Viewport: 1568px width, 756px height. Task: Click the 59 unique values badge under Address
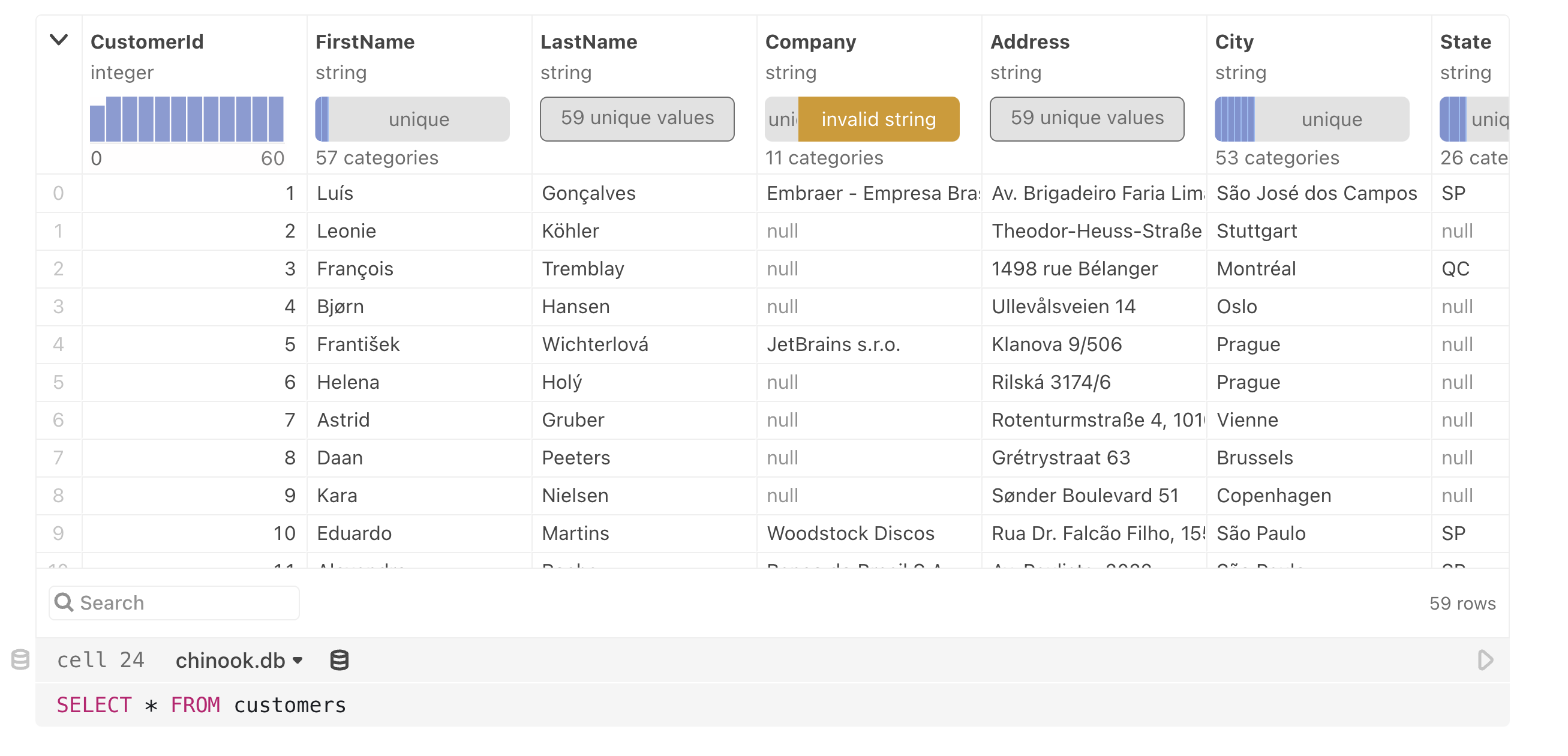pyautogui.click(x=1086, y=119)
